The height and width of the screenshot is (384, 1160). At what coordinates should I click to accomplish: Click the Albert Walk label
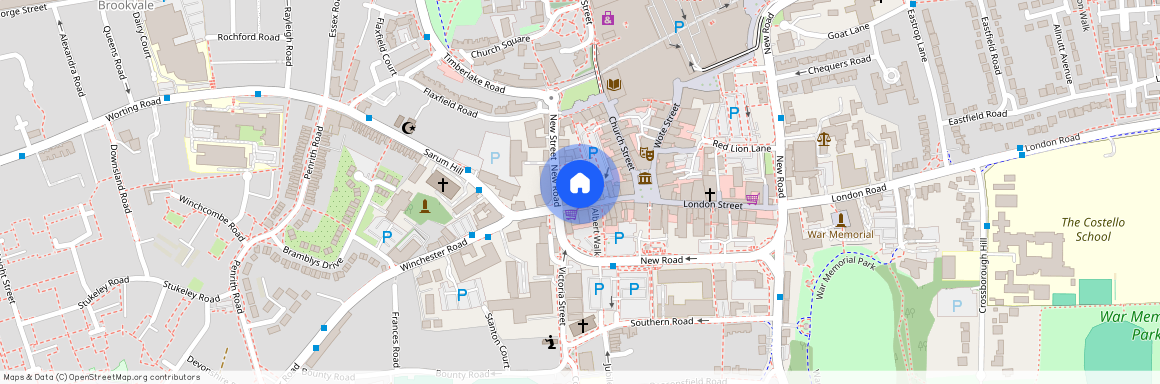(595, 232)
